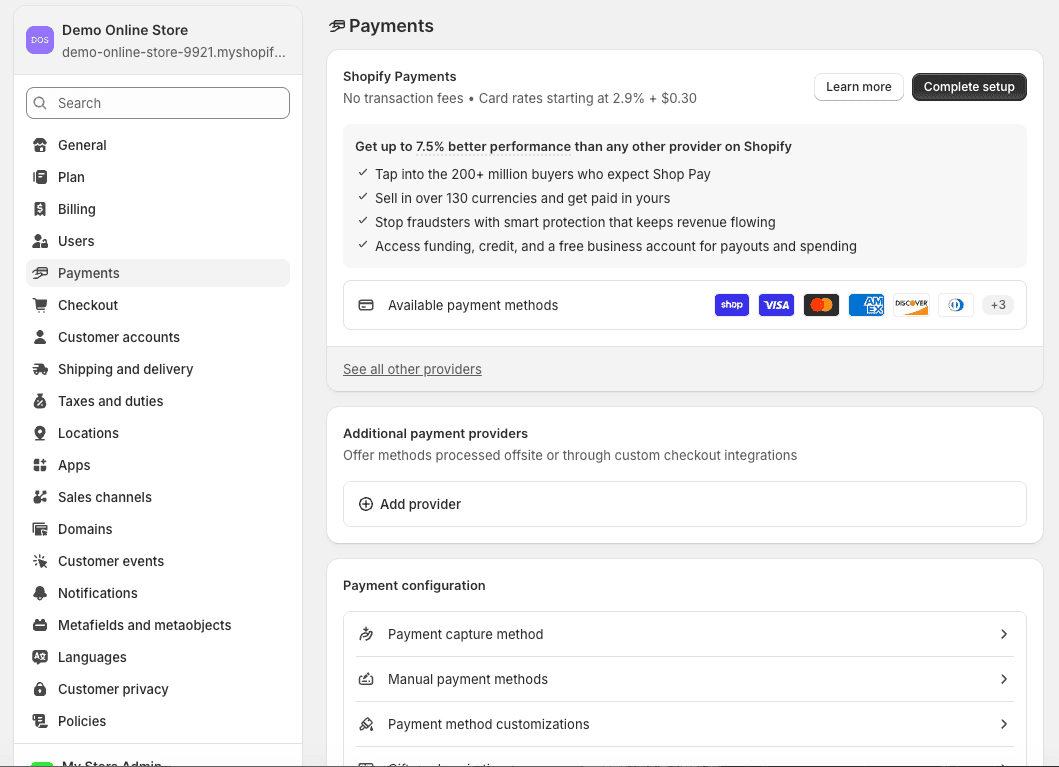The width and height of the screenshot is (1059, 767).
Task: Navigate to Taxes and duties
Action: tap(158, 401)
